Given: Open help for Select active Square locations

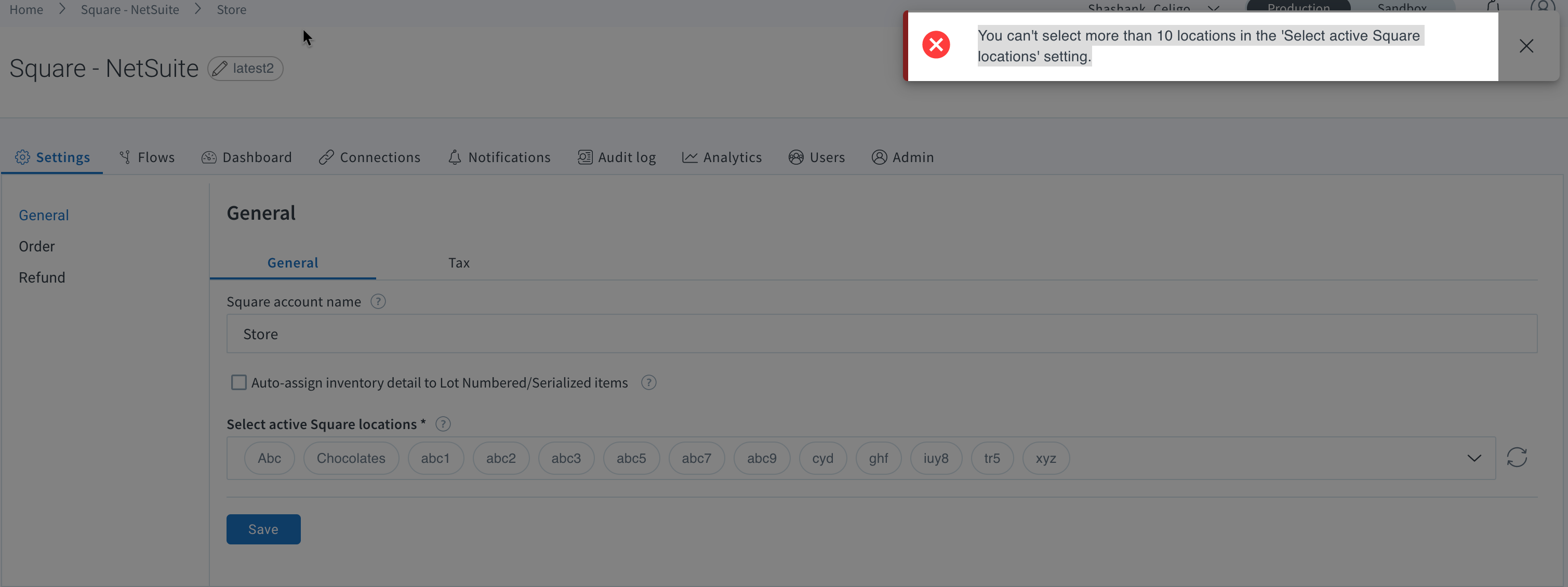Looking at the screenshot, I should (x=443, y=424).
